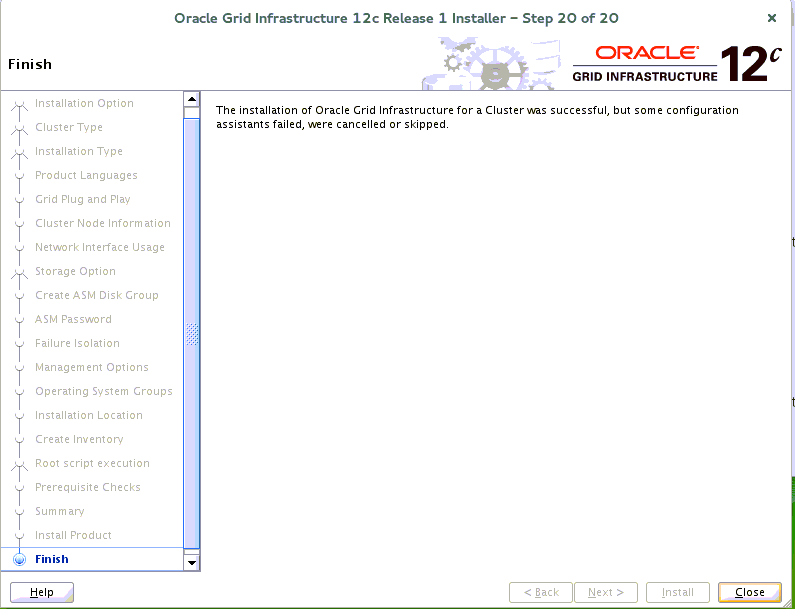Open the Help button
Screen dimensions: 795x609
coord(42,592)
